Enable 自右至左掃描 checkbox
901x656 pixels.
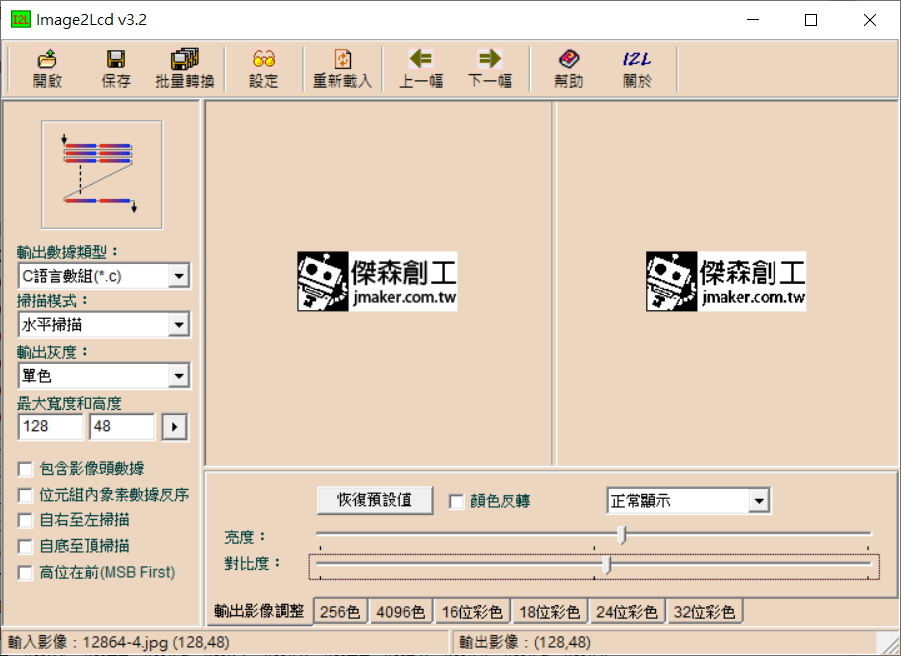pos(25,520)
